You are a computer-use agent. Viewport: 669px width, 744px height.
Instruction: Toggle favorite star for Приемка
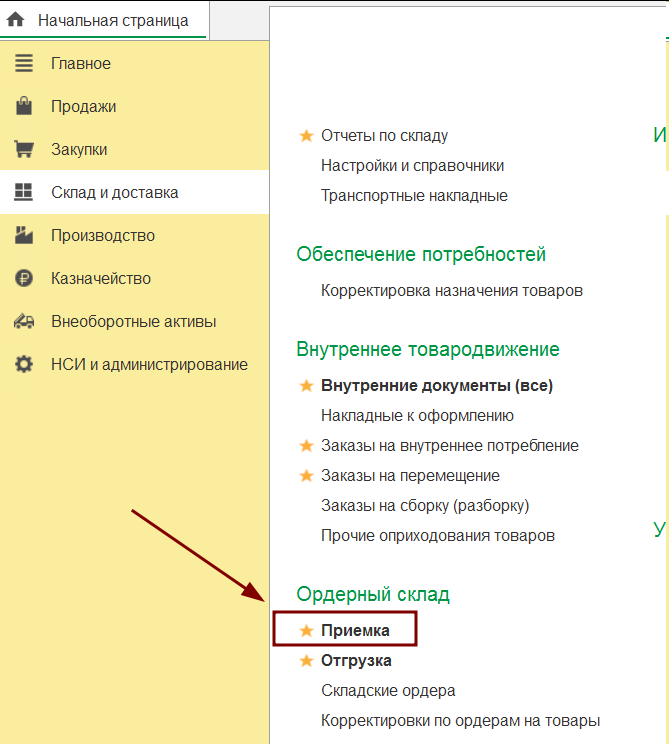(x=307, y=631)
